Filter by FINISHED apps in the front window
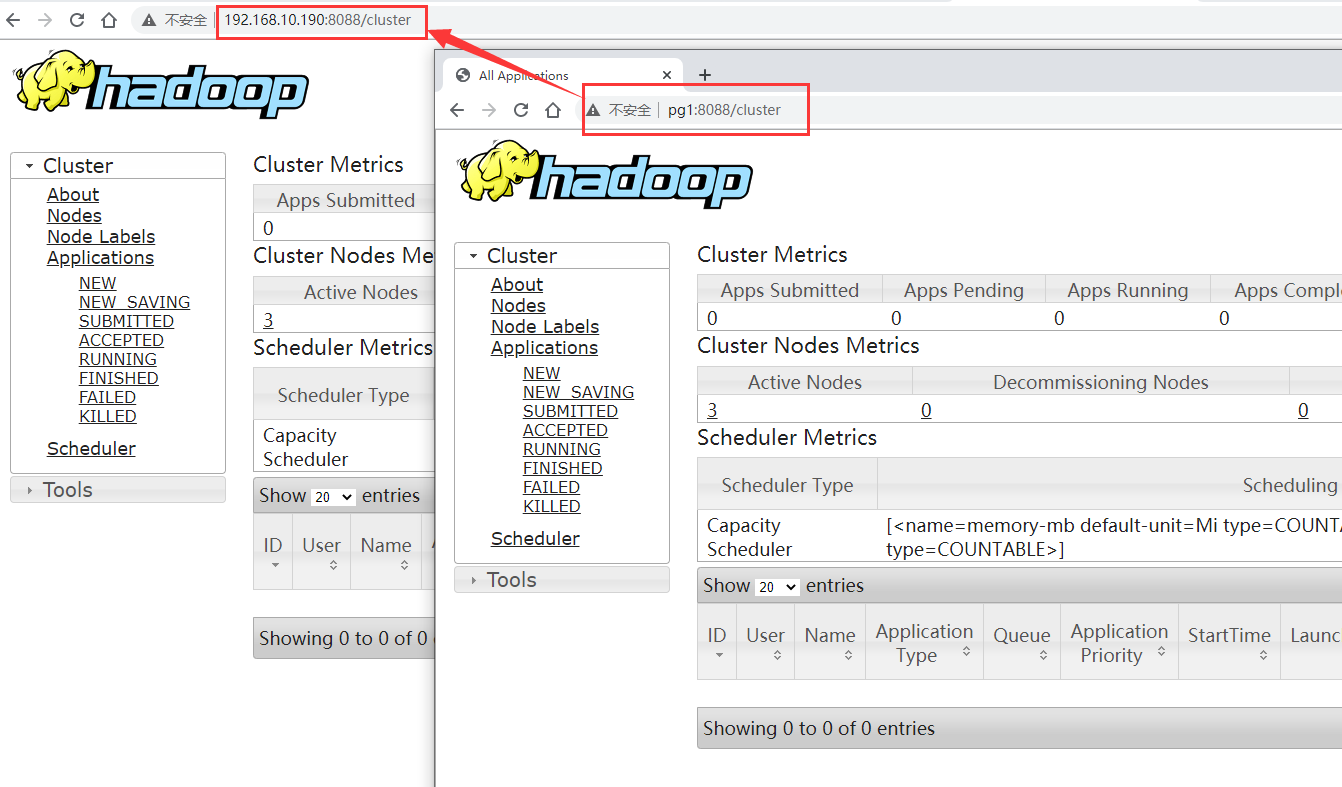 tap(563, 468)
